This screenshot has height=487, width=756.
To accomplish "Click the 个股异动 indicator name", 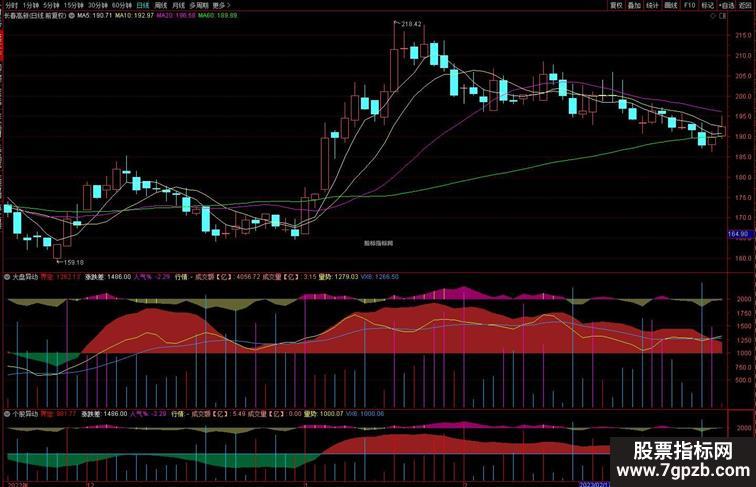I will pos(25,414).
